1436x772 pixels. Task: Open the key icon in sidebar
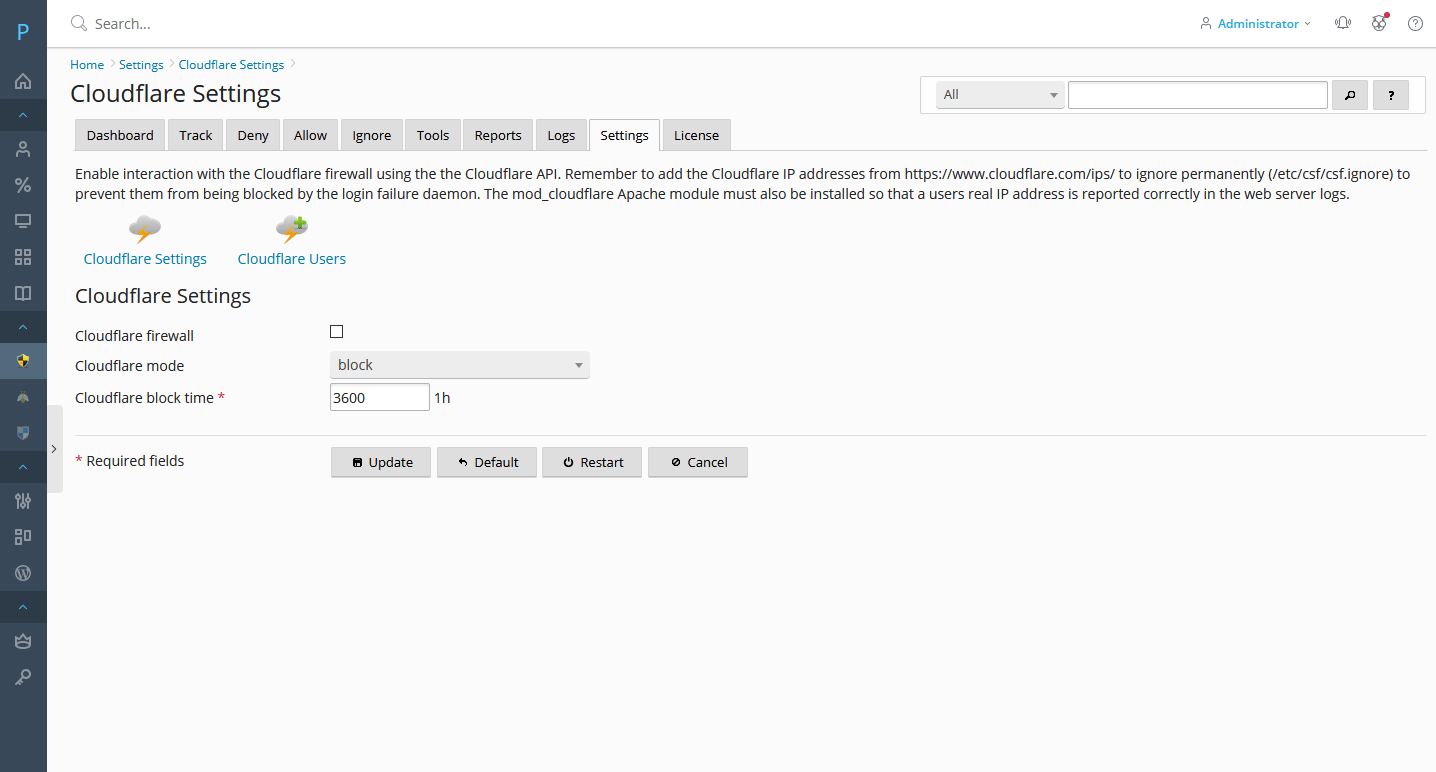pos(23,677)
